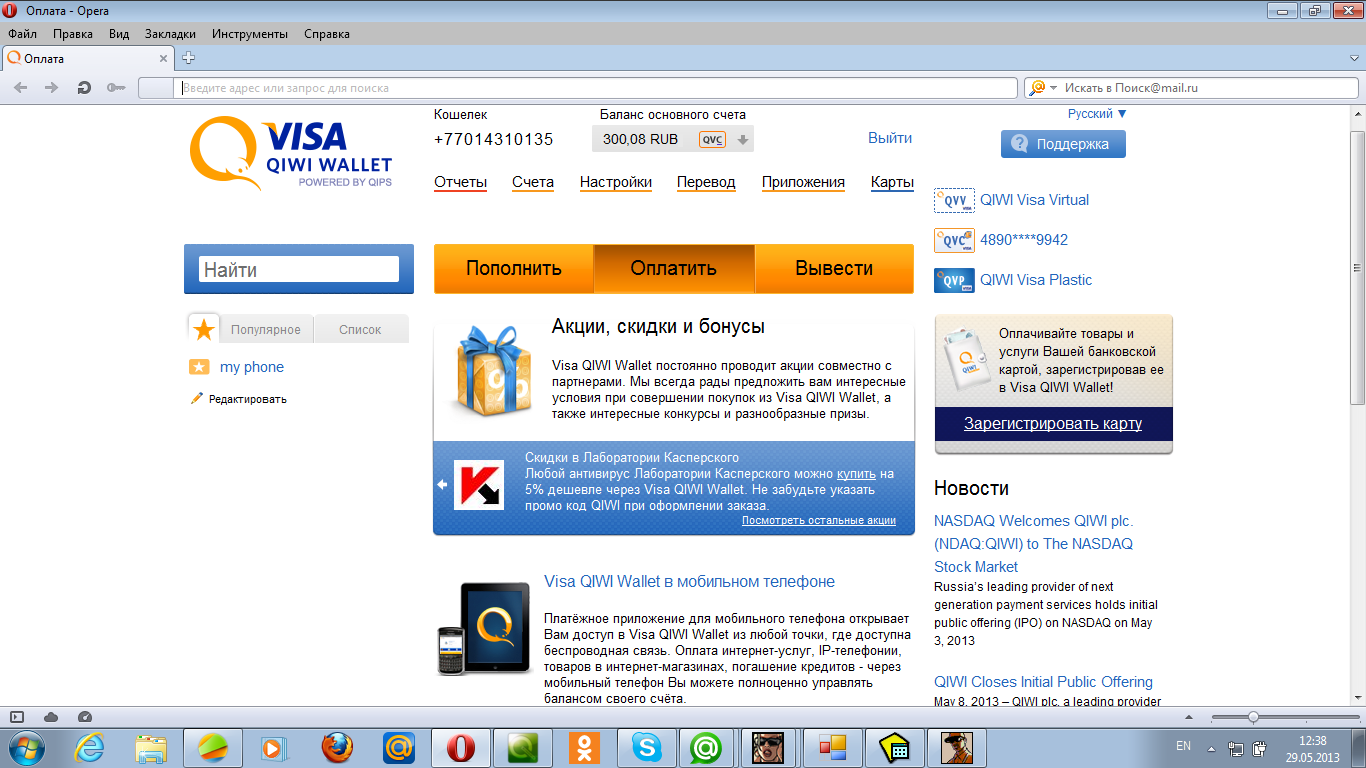Go forward with the browser forward arrow
This screenshot has width=1366, height=768.
click(x=52, y=88)
